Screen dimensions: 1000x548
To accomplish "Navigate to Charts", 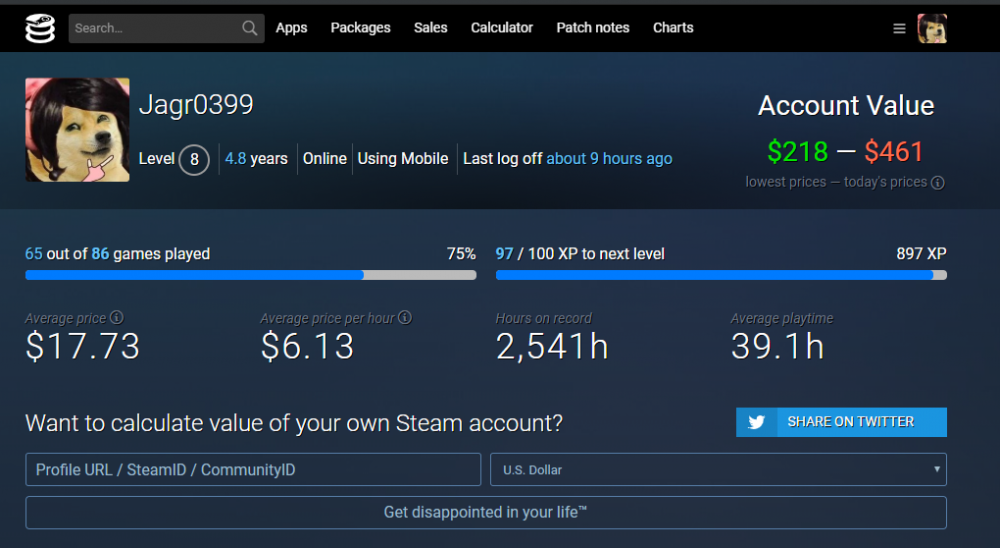I will pyautogui.click(x=673, y=28).
